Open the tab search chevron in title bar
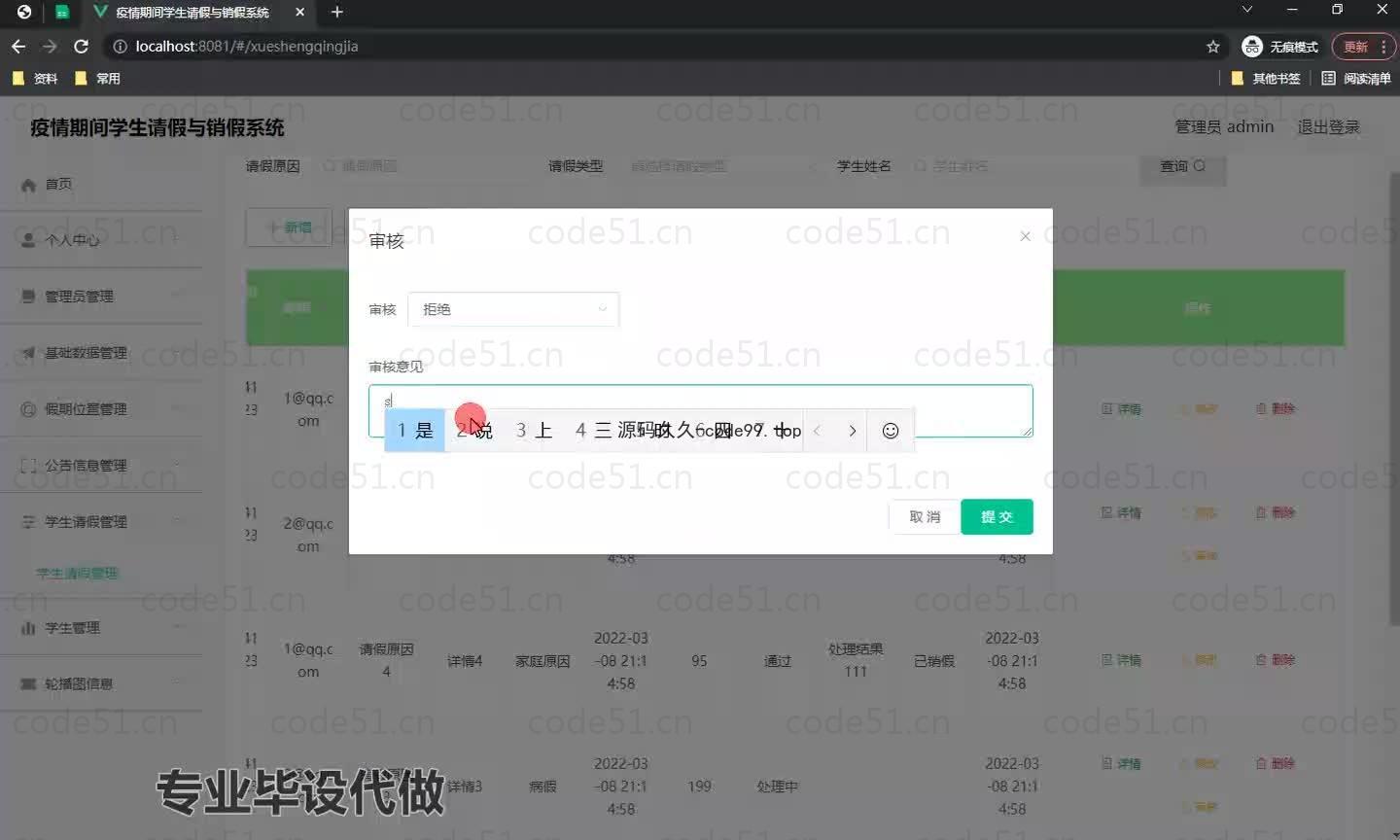 click(1247, 10)
